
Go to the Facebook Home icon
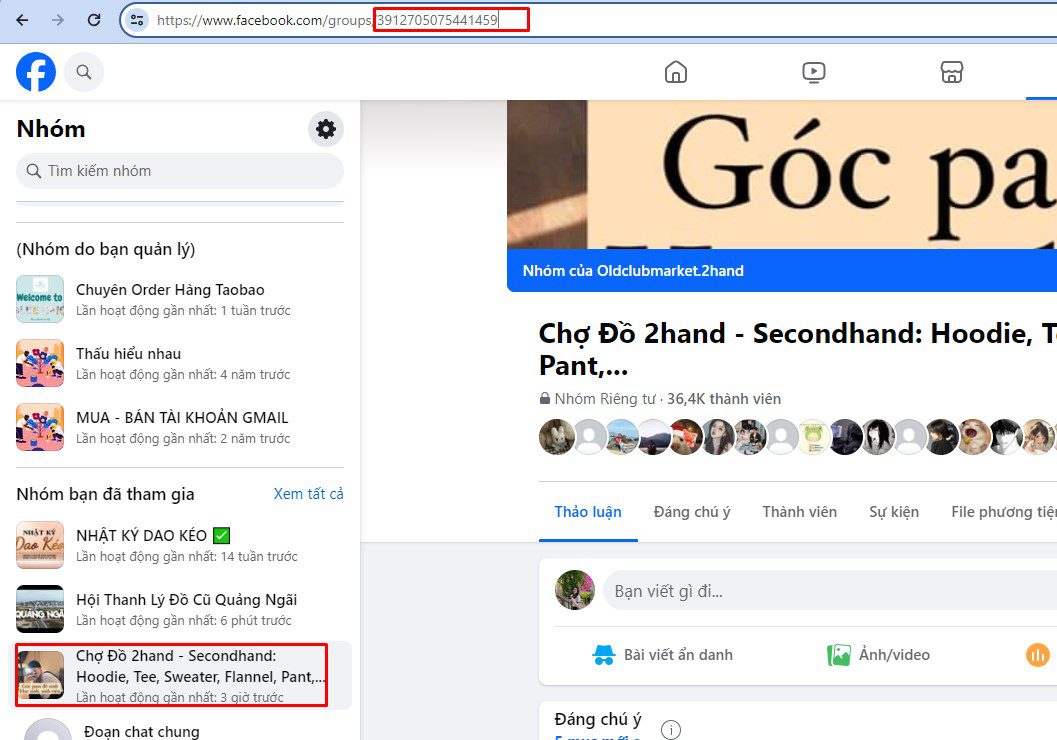[675, 71]
